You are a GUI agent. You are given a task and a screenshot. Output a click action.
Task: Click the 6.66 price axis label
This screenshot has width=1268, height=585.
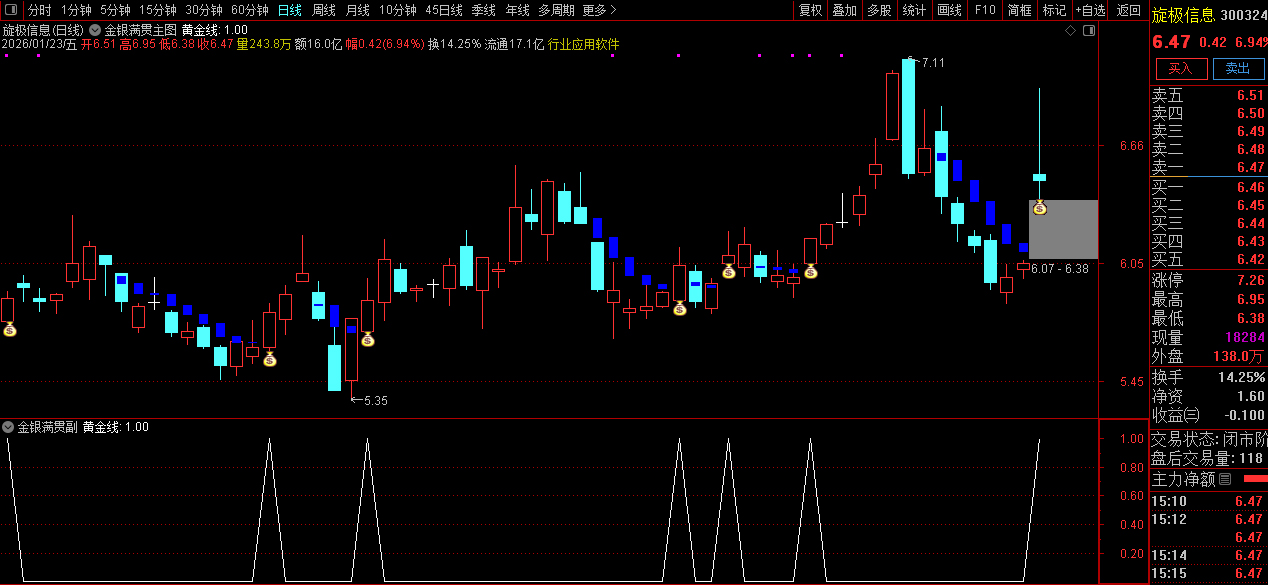pyautogui.click(x=1132, y=145)
